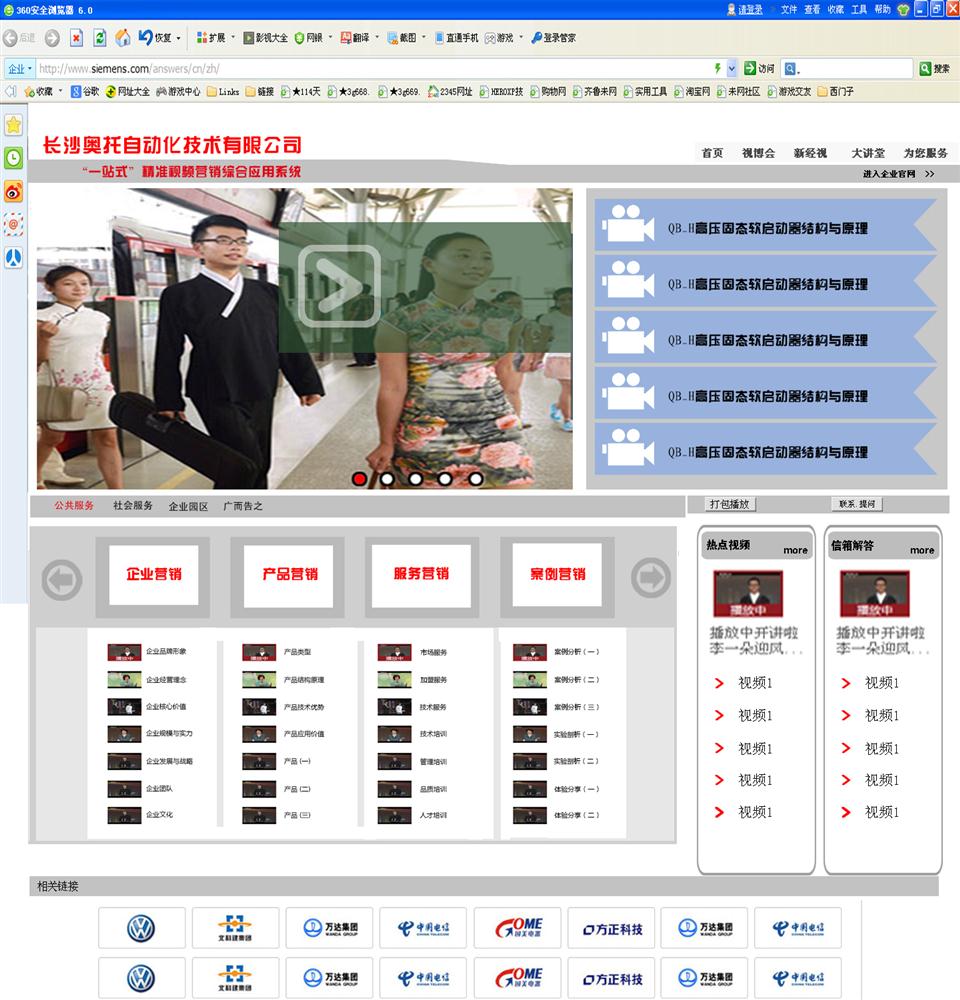Expand the 收藏 bookmarks dropdown arrow

tap(60, 91)
